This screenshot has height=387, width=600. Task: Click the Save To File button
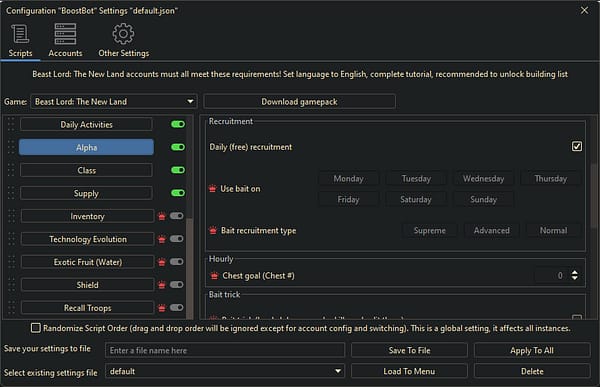[409, 351]
